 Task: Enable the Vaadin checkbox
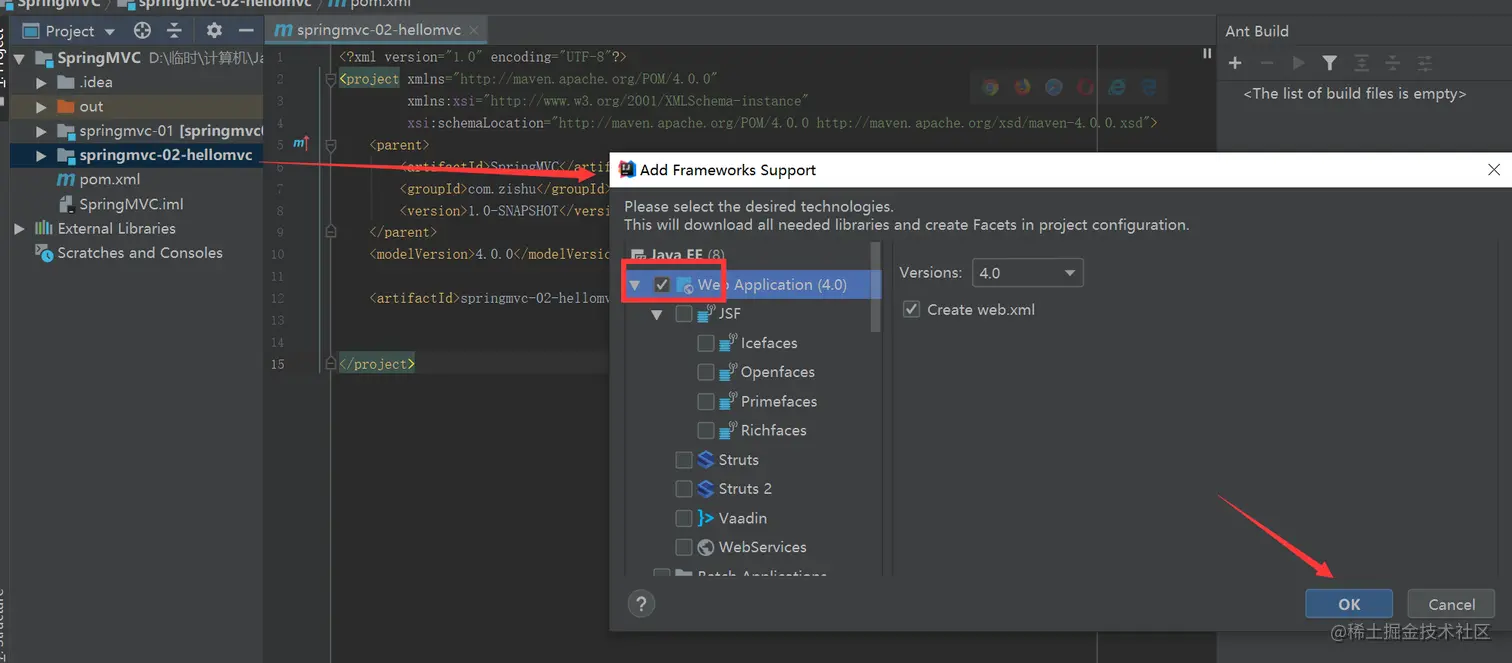pos(684,518)
